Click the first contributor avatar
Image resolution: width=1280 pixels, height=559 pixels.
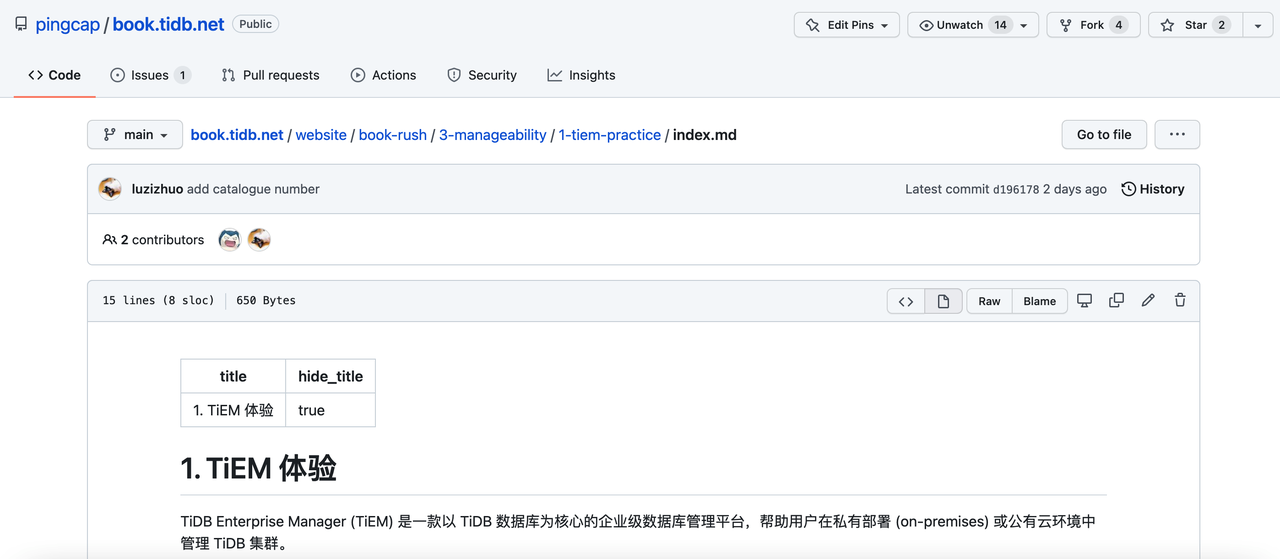230,240
